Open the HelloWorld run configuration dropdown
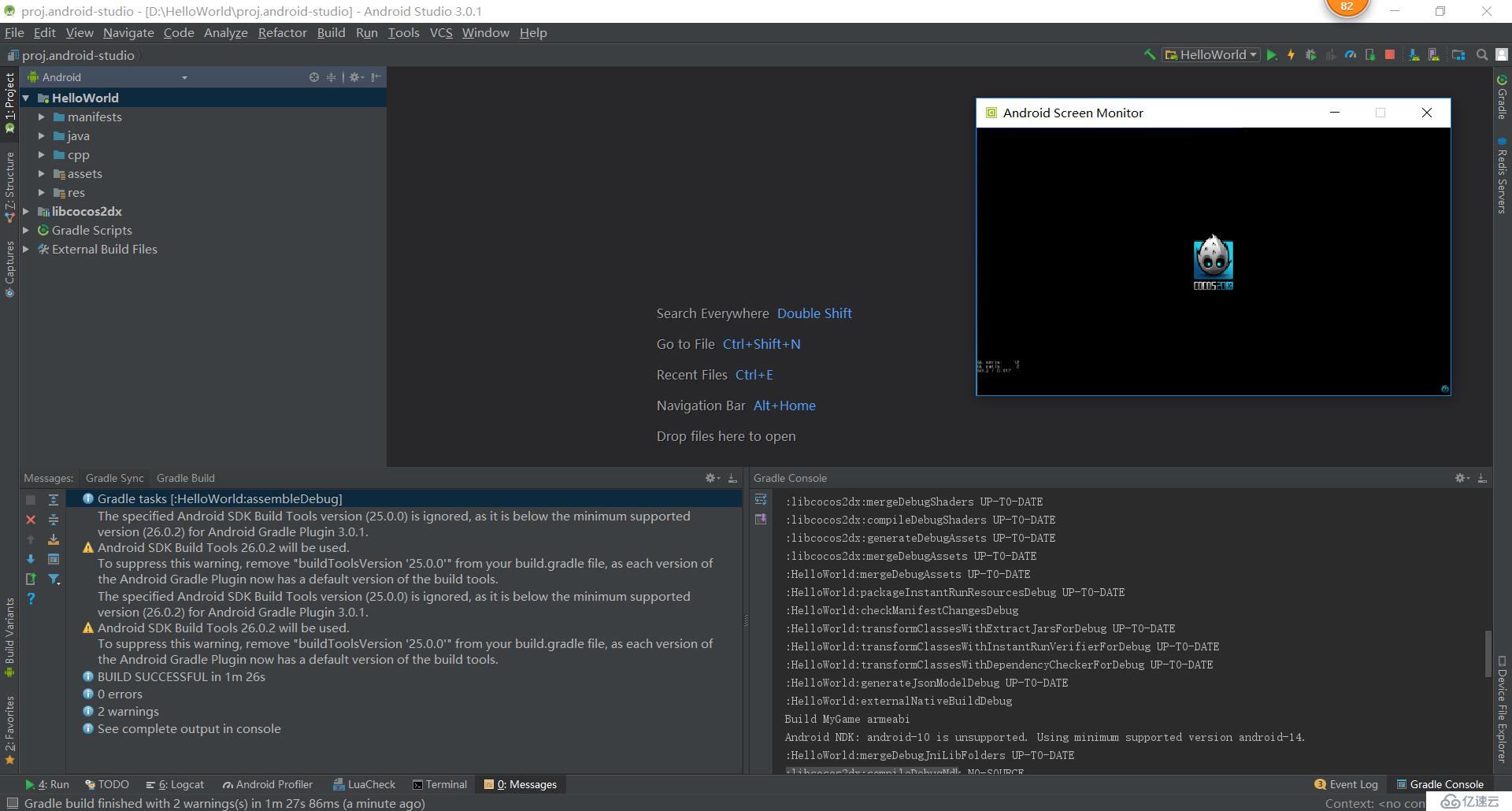 (x=1211, y=54)
